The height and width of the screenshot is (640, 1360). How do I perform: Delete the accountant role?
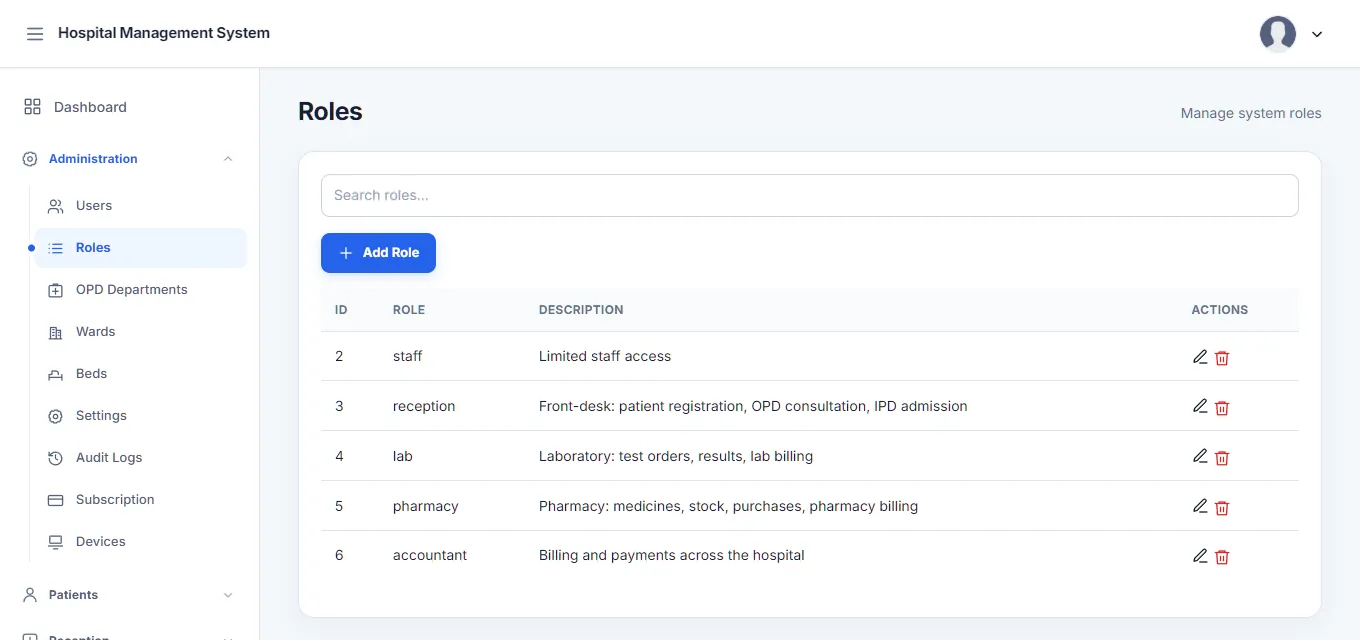[x=1222, y=557]
